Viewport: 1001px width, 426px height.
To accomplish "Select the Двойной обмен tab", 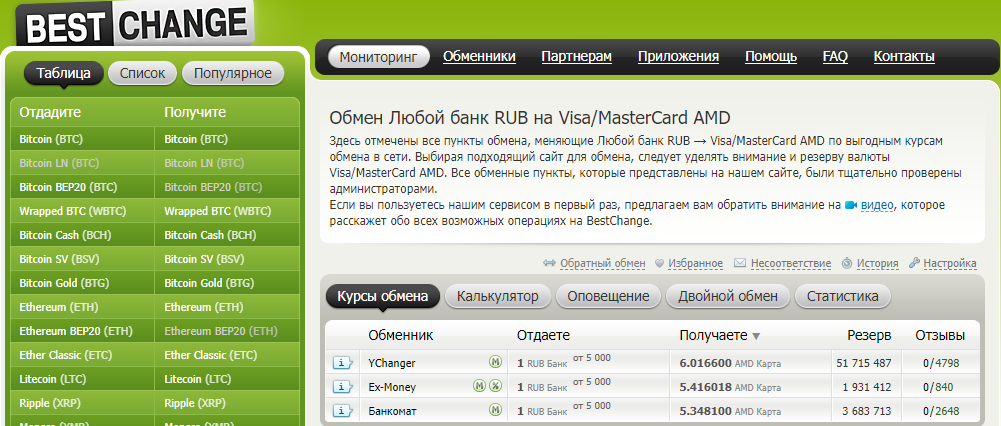I will click(x=728, y=296).
